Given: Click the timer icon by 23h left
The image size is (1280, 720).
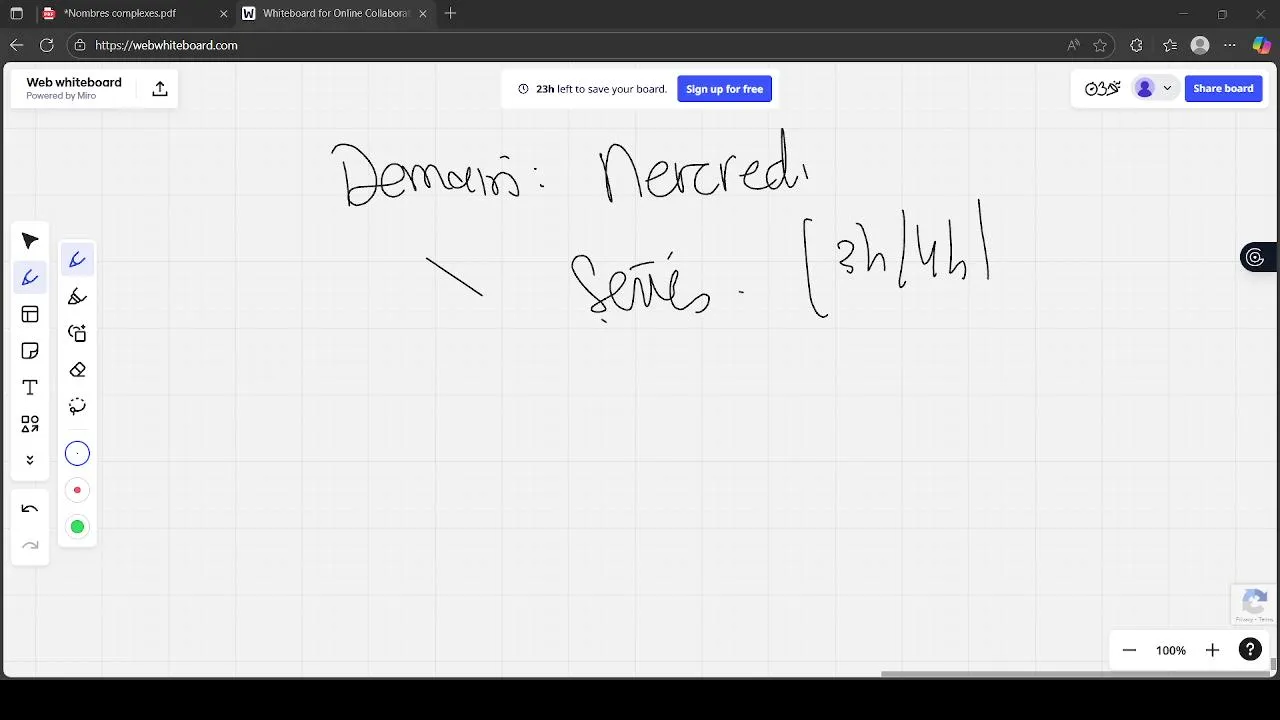Looking at the screenshot, I should (x=523, y=89).
